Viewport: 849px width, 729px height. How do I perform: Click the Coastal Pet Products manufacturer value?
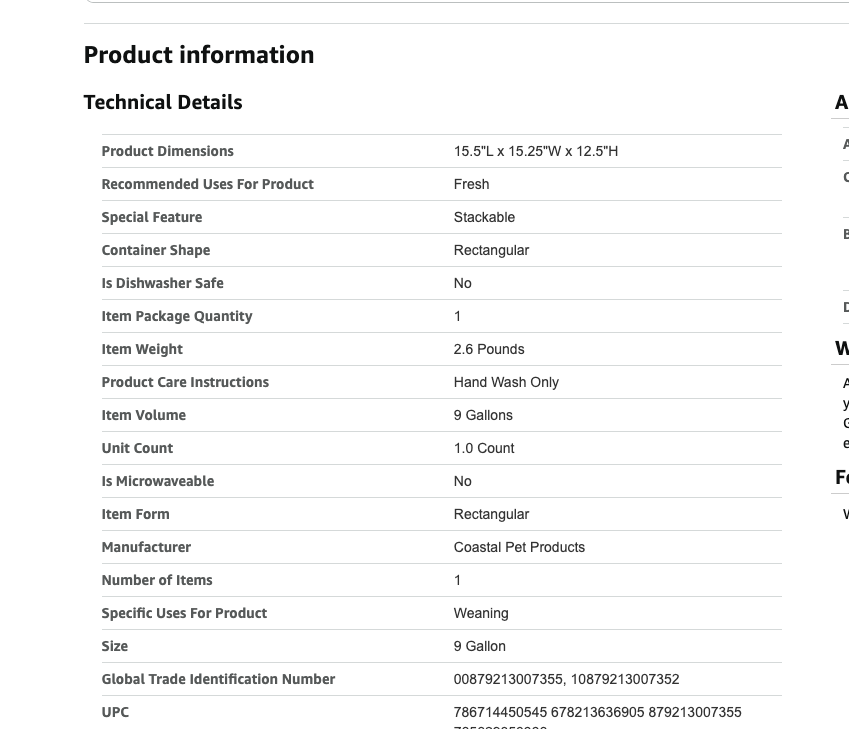point(519,547)
